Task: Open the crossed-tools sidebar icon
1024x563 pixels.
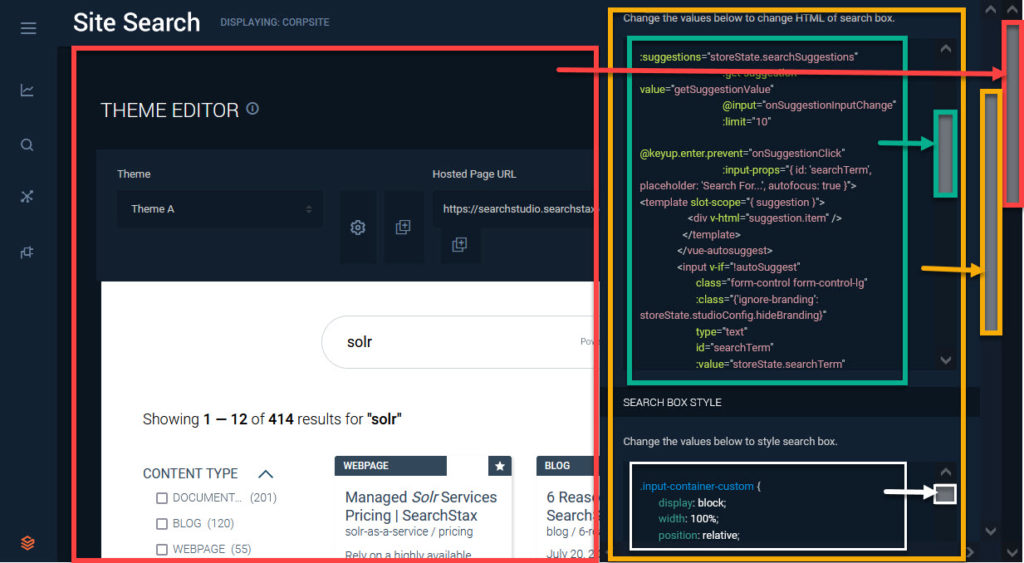Action: pyautogui.click(x=27, y=197)
